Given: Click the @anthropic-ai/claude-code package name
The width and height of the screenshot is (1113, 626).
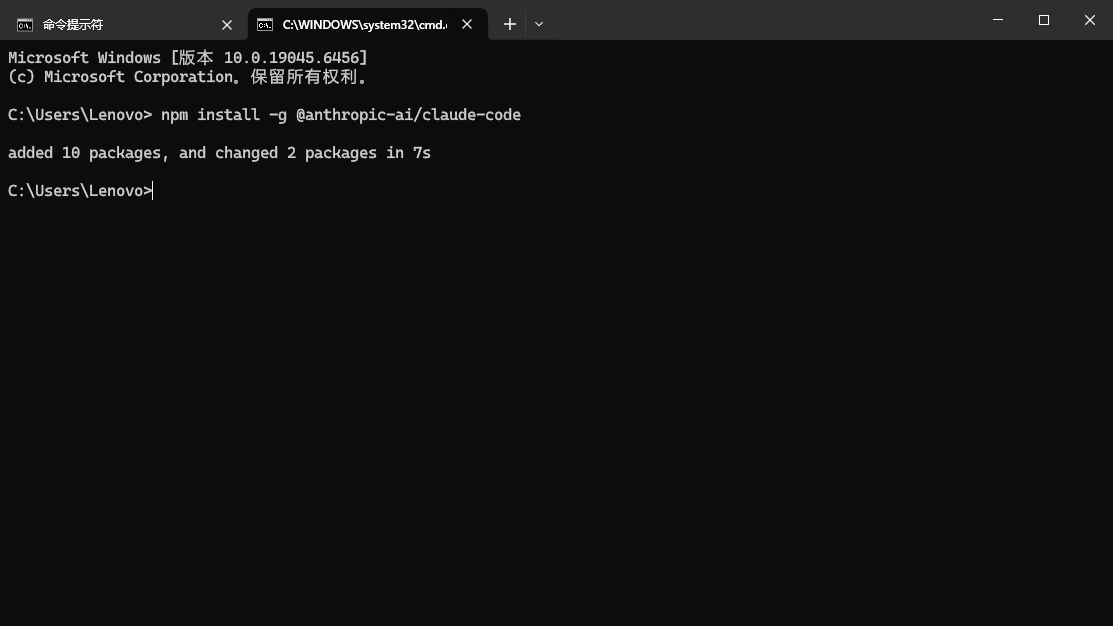Looking at the screenshot, I should coord(408,115).
